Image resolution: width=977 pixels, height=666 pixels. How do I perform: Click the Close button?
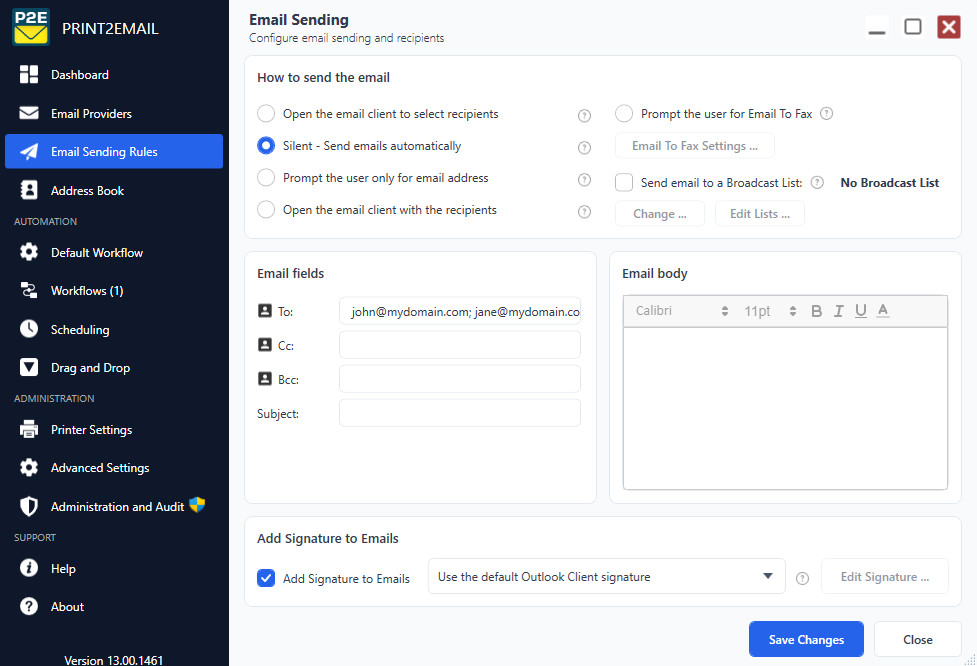click(x=918, y=639)
